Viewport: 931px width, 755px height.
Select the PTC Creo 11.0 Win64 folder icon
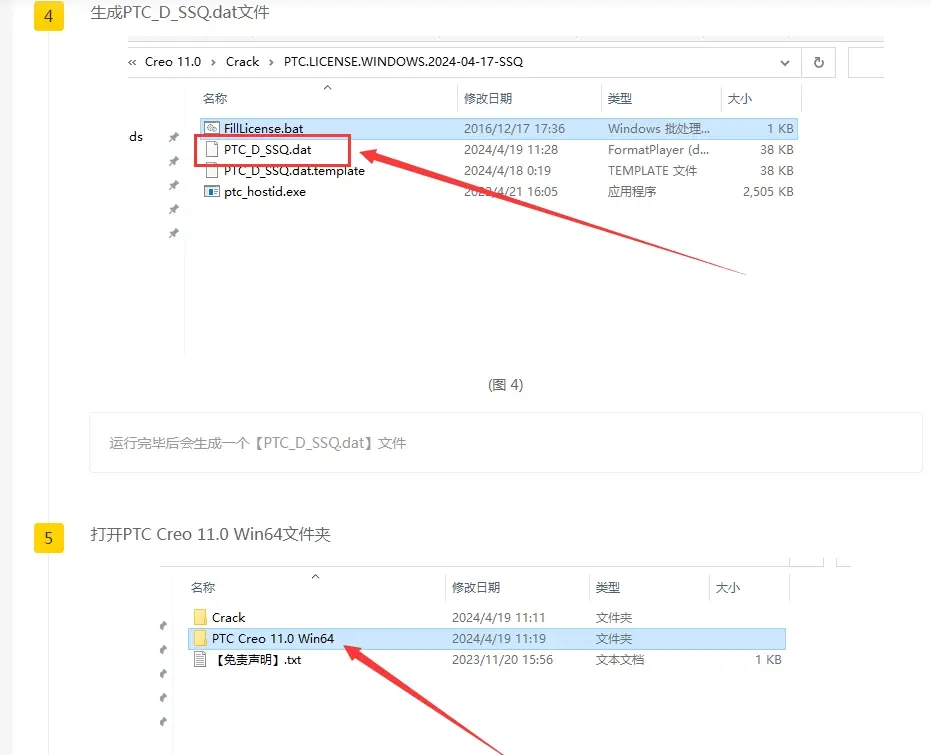coord(200,639)
